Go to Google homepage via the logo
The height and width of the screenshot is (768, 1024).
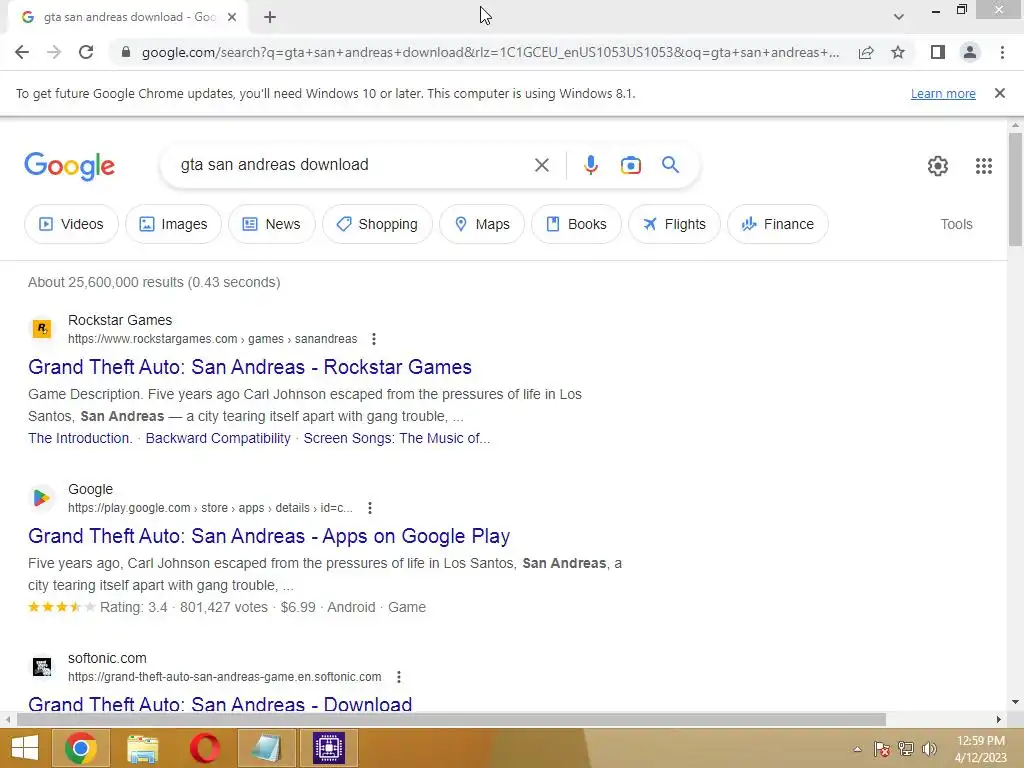pyautogui.click(x=69, y=166)
